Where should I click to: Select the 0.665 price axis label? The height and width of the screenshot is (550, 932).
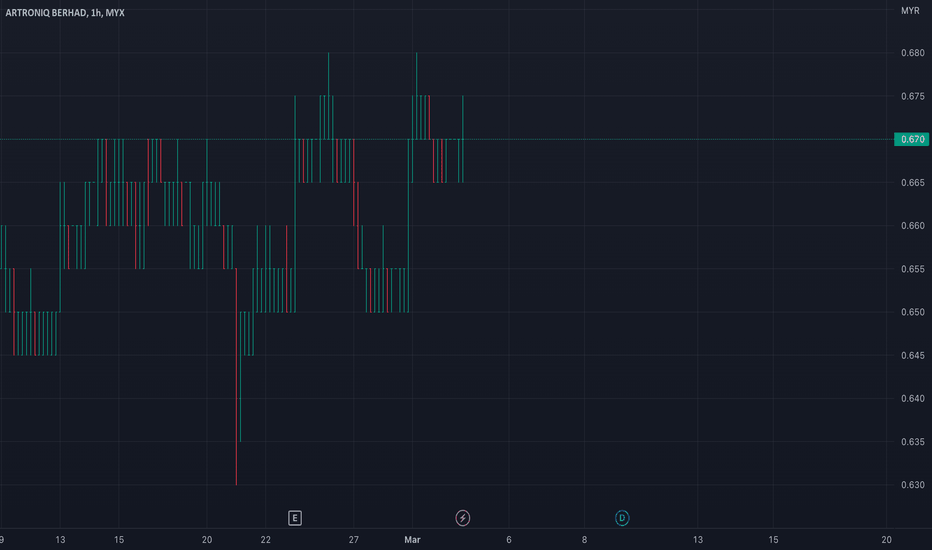(912, 183)
